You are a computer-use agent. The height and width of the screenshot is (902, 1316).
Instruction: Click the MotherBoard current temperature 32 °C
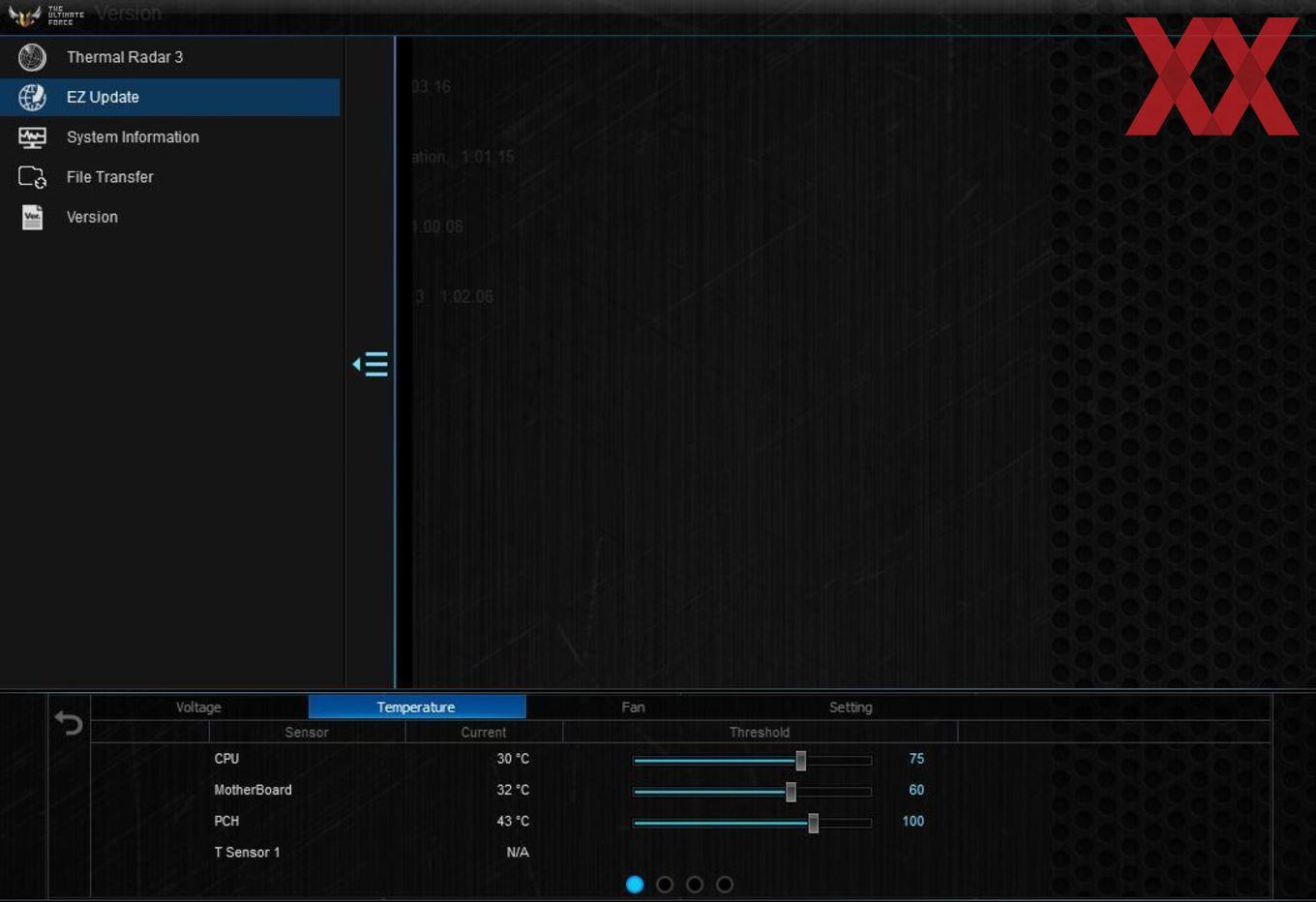[513, 790]
